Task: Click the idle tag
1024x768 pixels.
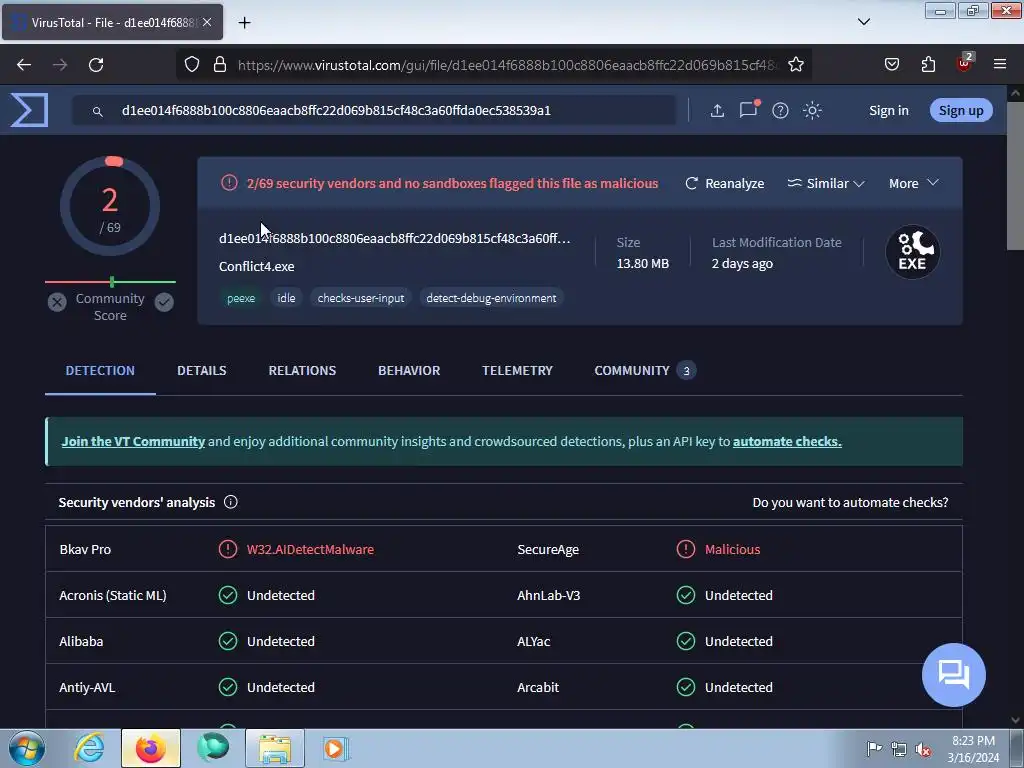Action: click(286, 298)
